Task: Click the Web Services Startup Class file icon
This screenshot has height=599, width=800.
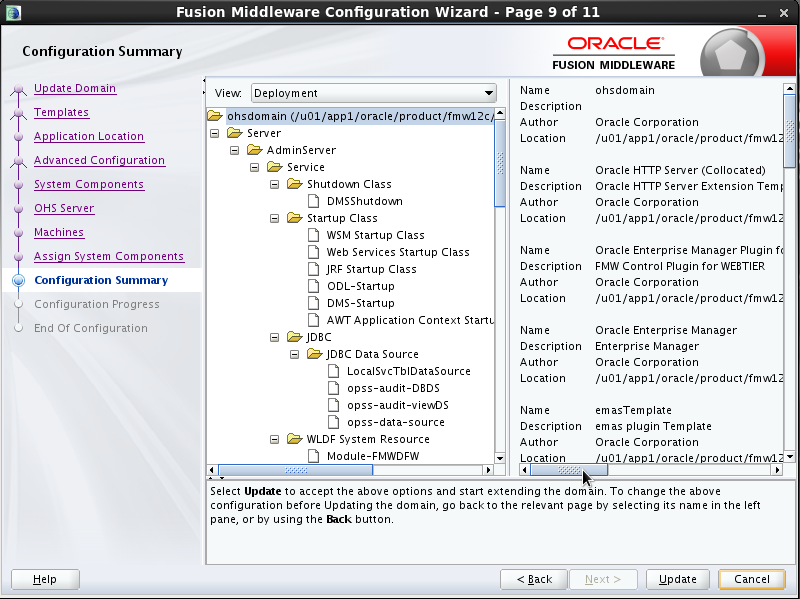Action: (314, 252)
